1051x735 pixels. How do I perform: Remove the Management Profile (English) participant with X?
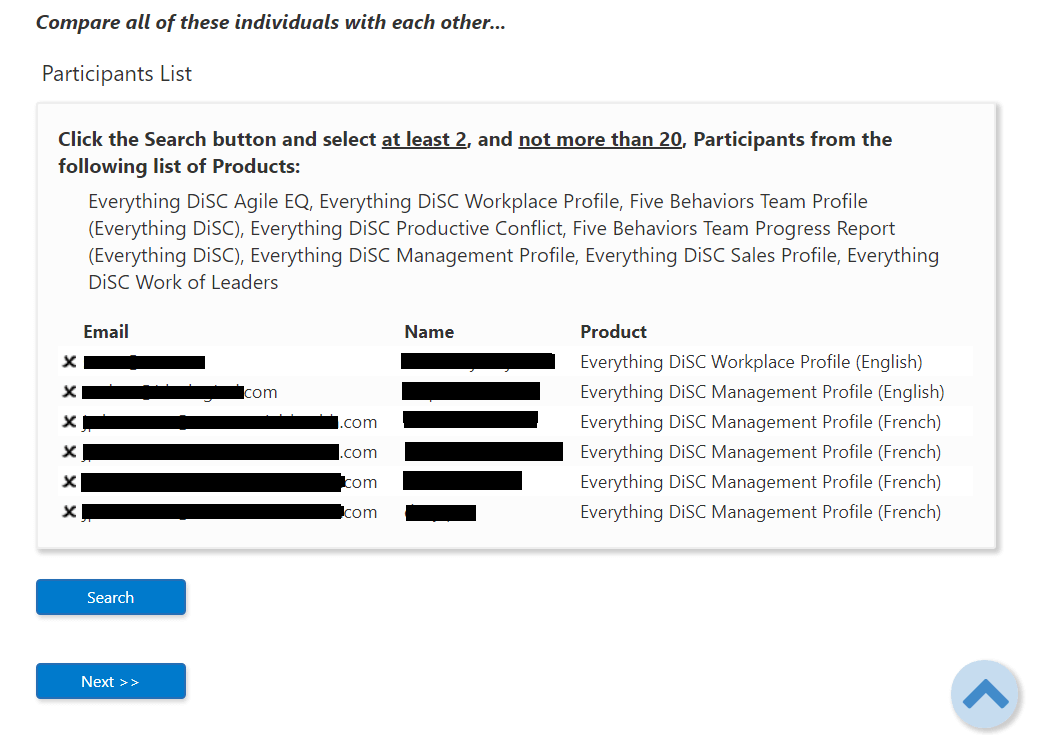click(69, 391)
